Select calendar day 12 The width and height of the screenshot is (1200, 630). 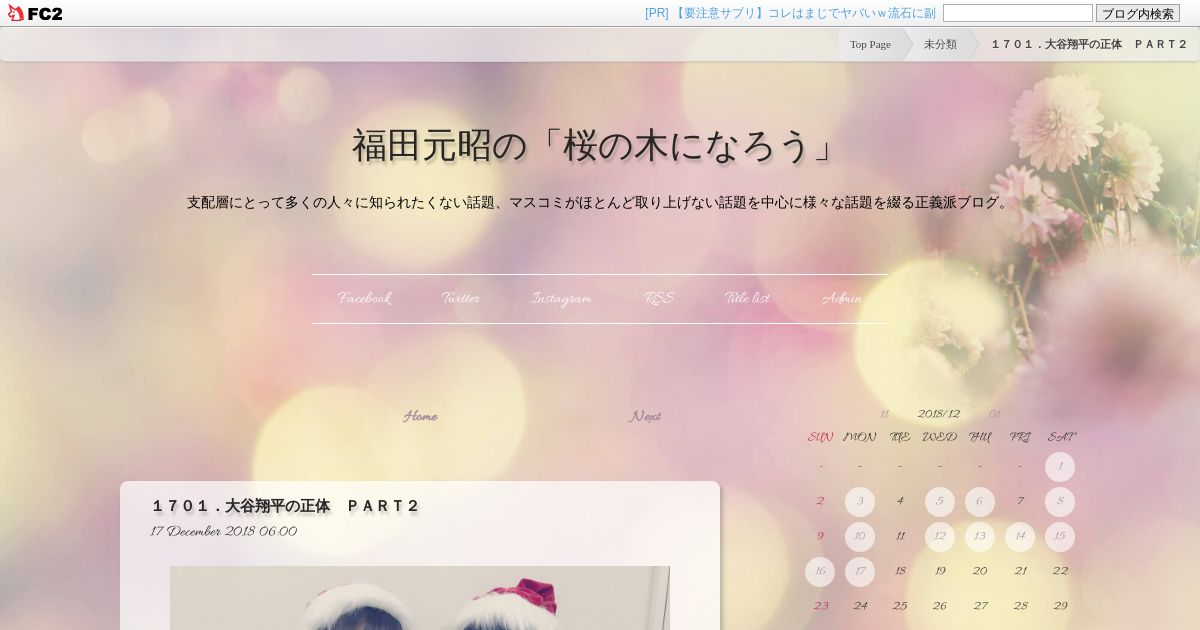coord(940,537)
